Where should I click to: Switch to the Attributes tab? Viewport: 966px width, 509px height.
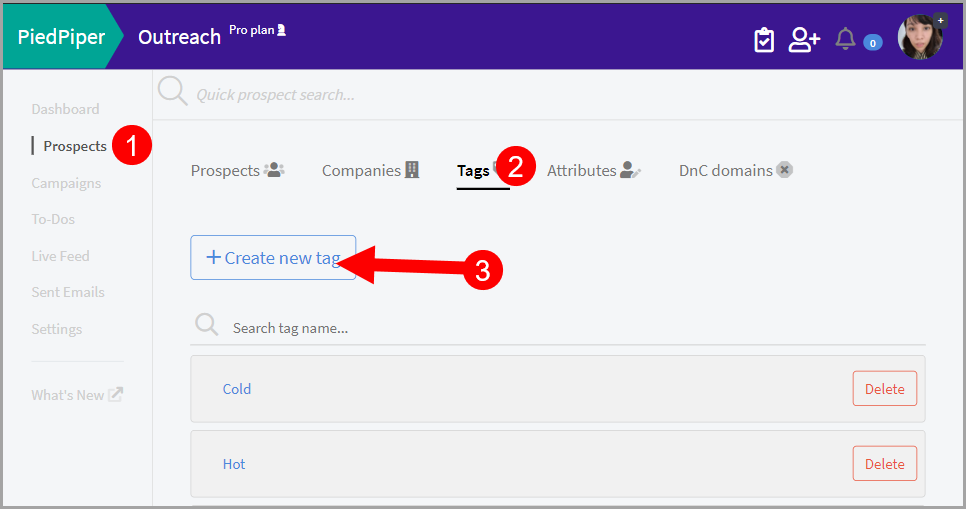[594, 170]
